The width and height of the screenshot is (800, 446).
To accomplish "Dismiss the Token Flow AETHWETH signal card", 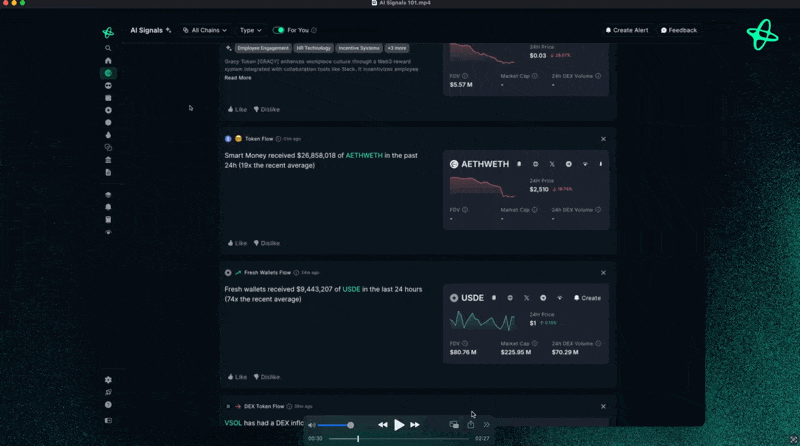I will 604,139.
